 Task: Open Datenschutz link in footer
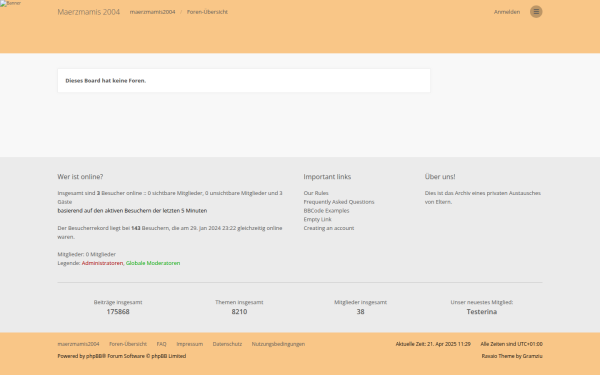point(227,344)
